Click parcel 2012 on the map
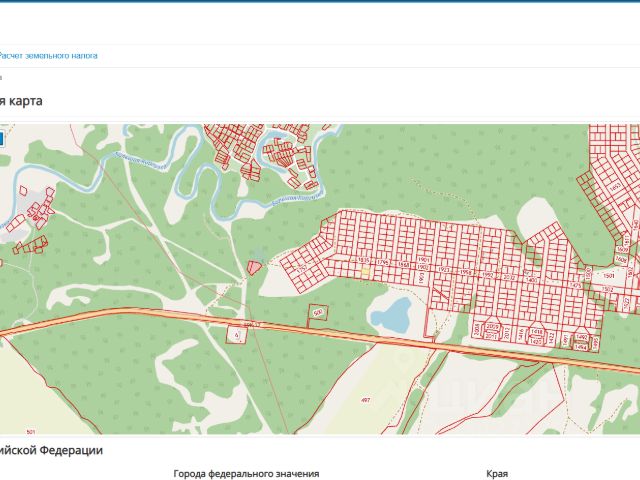The width and height of the screenshot is (640, 480). [507, 335]
